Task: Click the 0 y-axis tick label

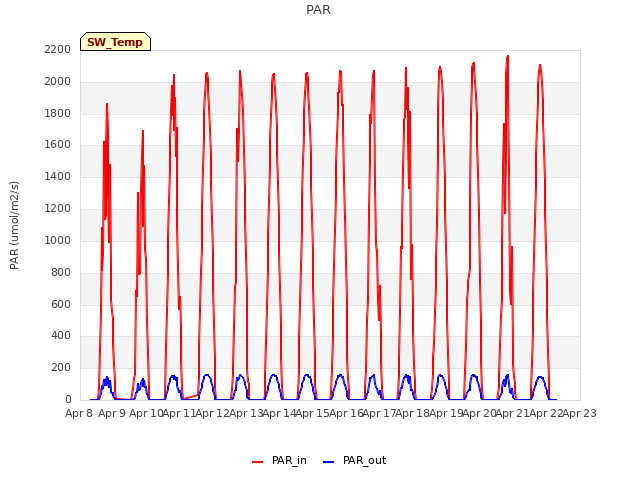Action: click(68, 399)
